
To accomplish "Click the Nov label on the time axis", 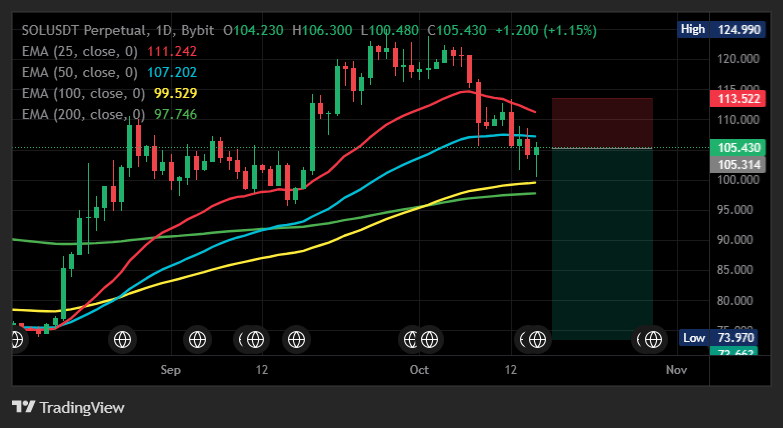I will (677, 370).
